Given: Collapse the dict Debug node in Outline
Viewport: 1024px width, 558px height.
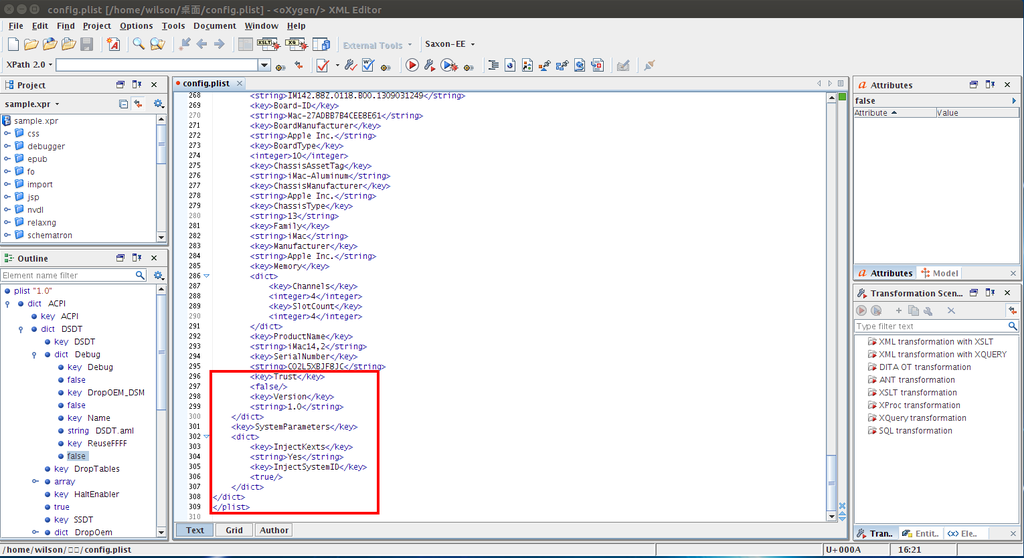Looking at the screenshot, I should [x=34, y=355].
